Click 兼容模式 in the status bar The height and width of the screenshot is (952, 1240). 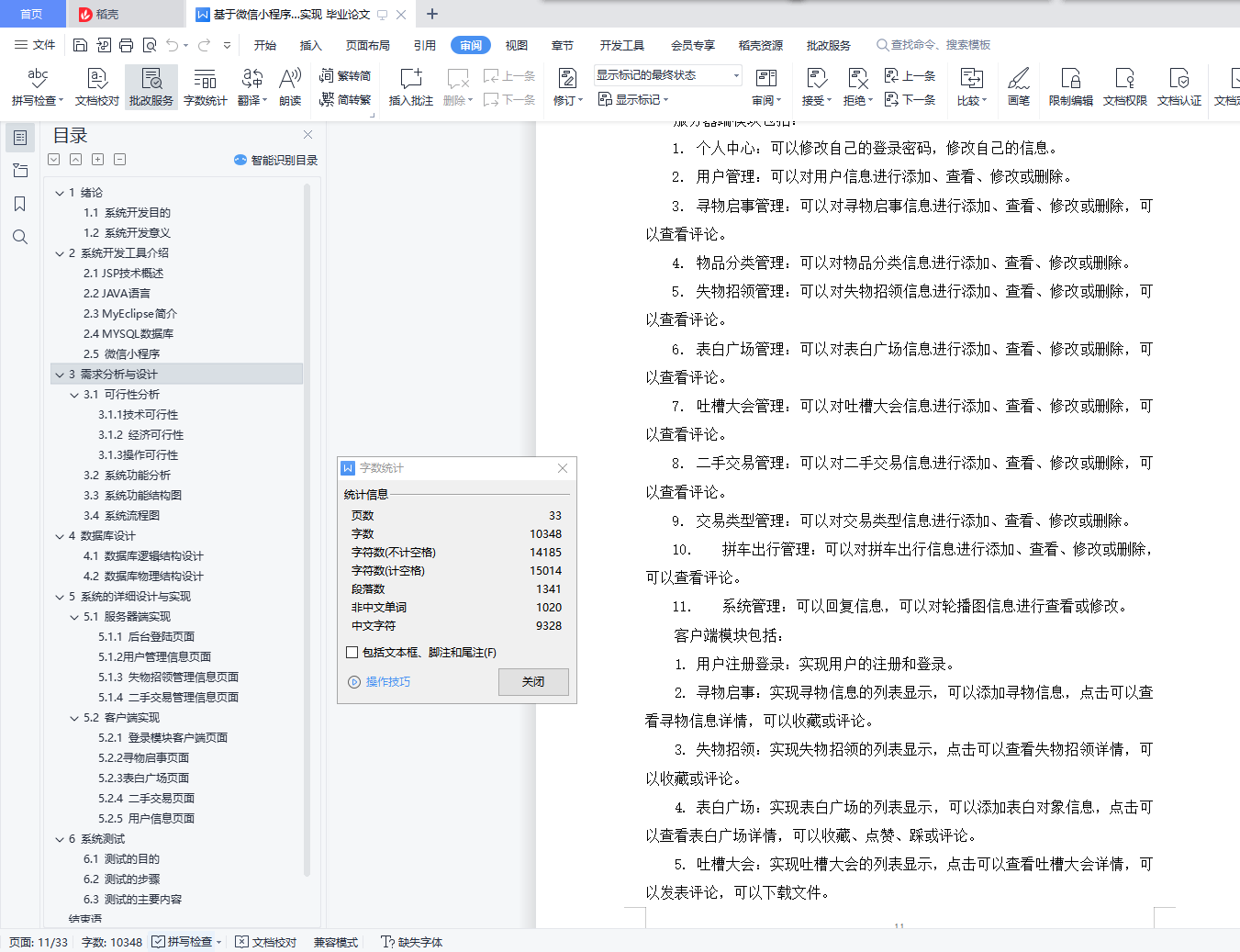point(336,942)
